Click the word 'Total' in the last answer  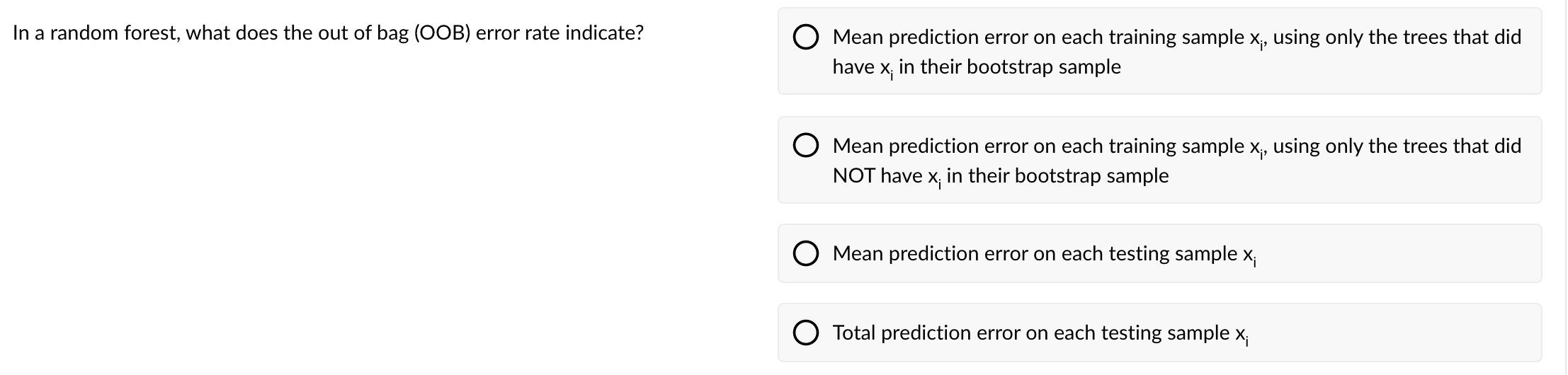point(854,333)
